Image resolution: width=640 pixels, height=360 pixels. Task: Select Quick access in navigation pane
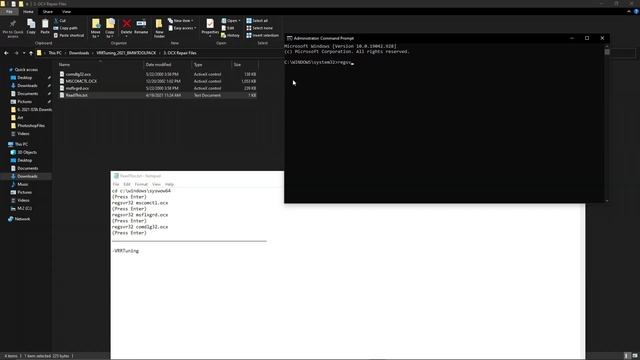[26, 70]
